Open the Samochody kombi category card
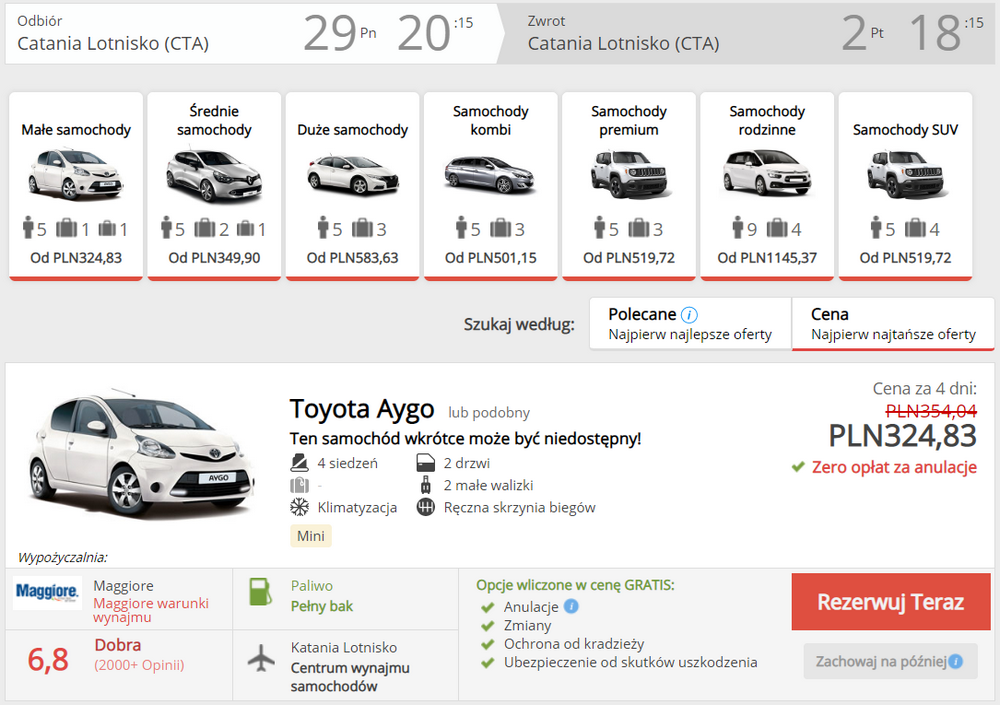This screenshot has width=1000, height=705. (x=491, y=186)
